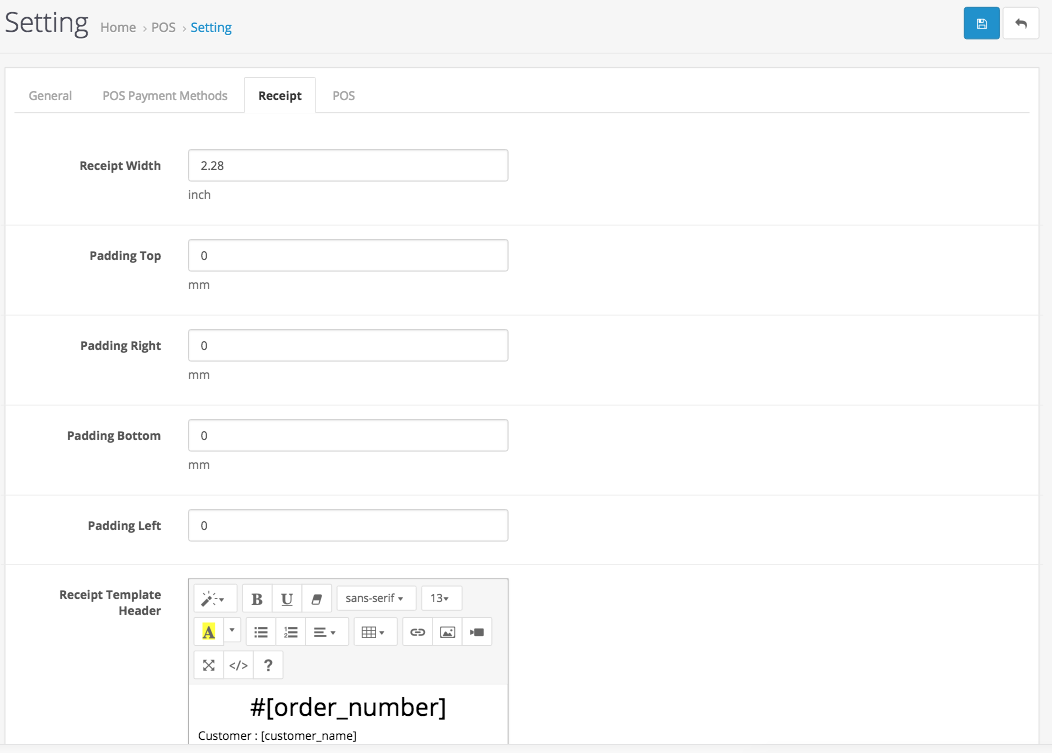Toggle bold formatting in the editor
The image size is (1052, 753).
coord(257,598)
